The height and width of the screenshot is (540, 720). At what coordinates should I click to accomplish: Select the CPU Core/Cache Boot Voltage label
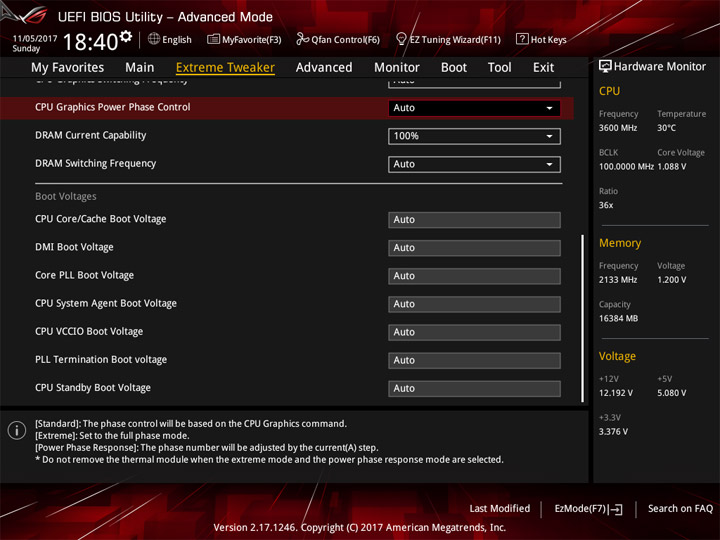click(x=101, y=219)
